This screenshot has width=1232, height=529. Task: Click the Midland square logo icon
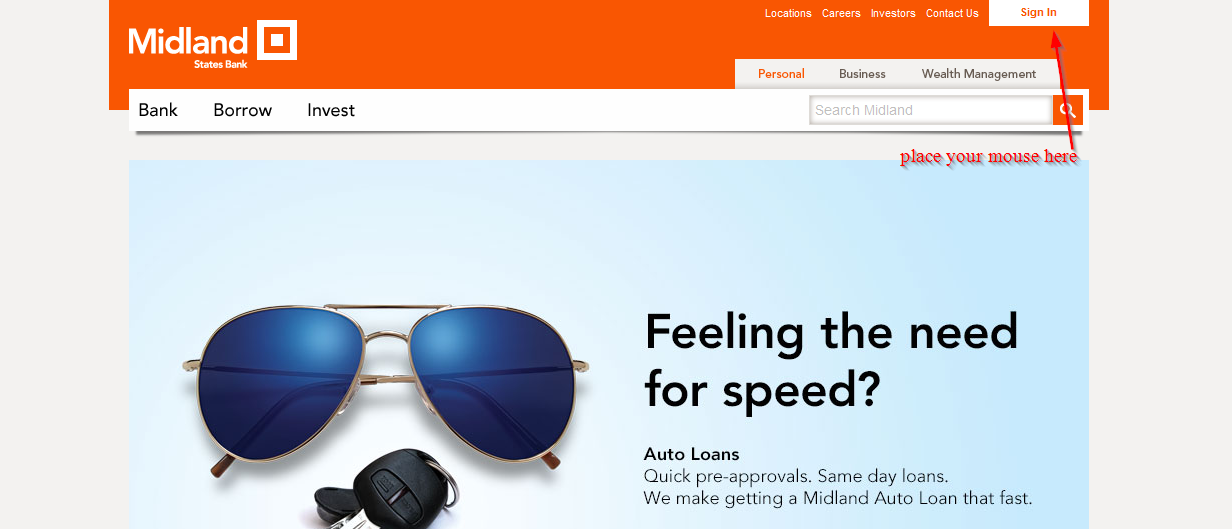(277, 40)
